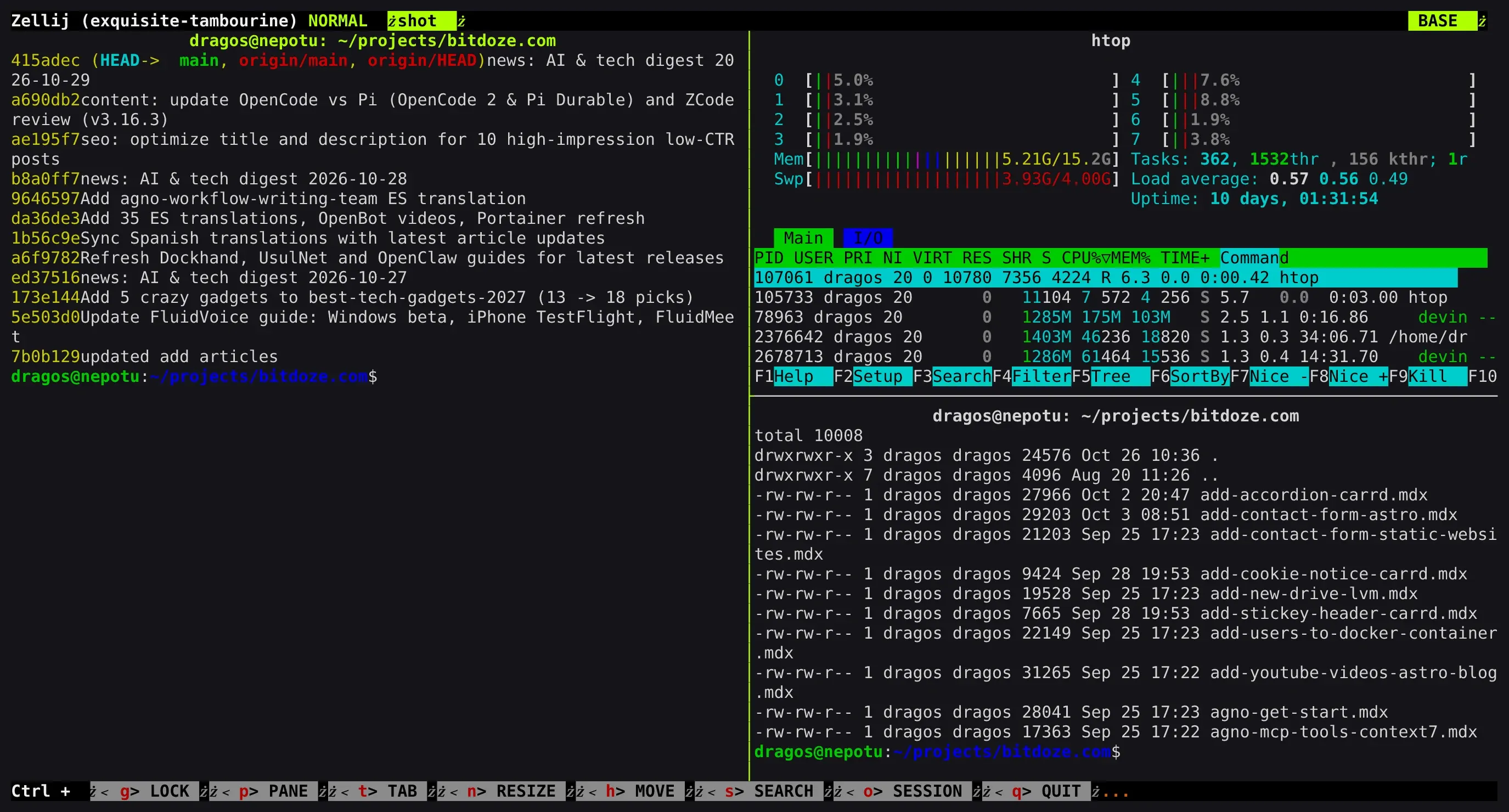The image size is (1509, 812).
Task: Click F4 Filter in htop
Action: (1032, 376)
